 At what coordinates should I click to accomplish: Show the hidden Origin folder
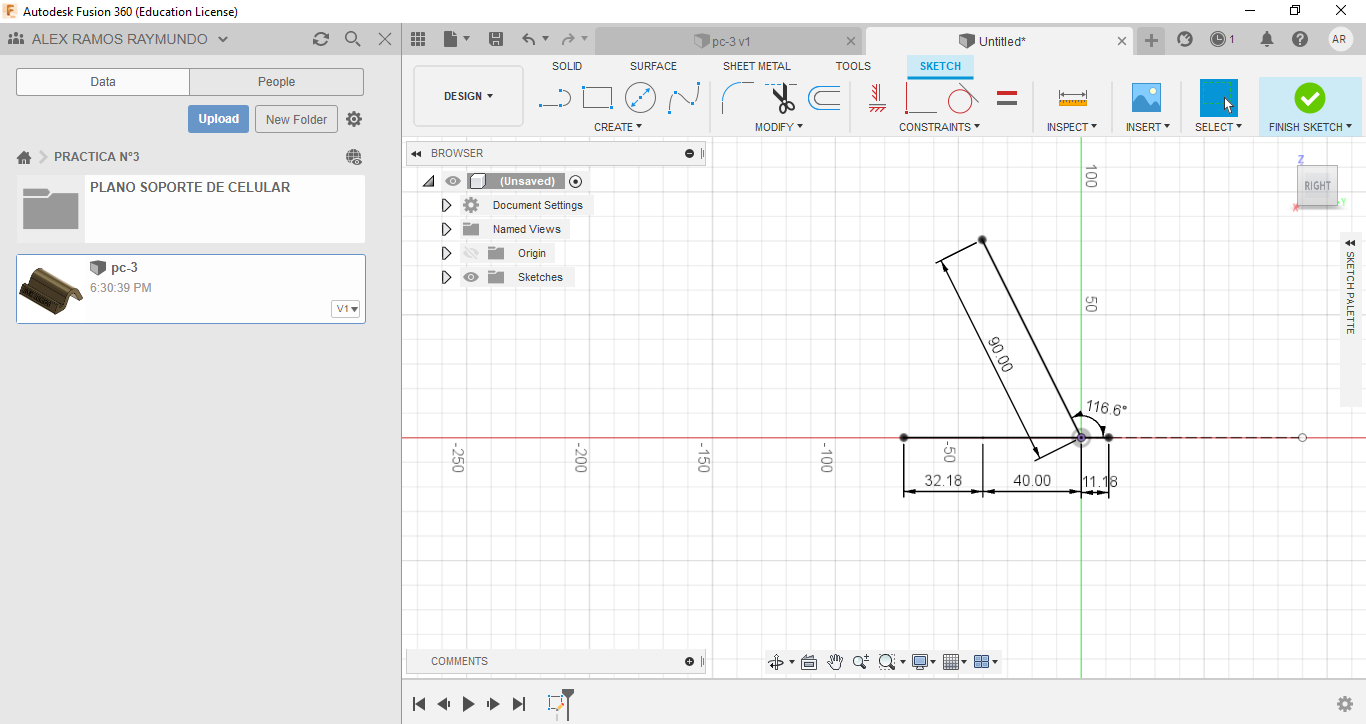tap(471, 253)
